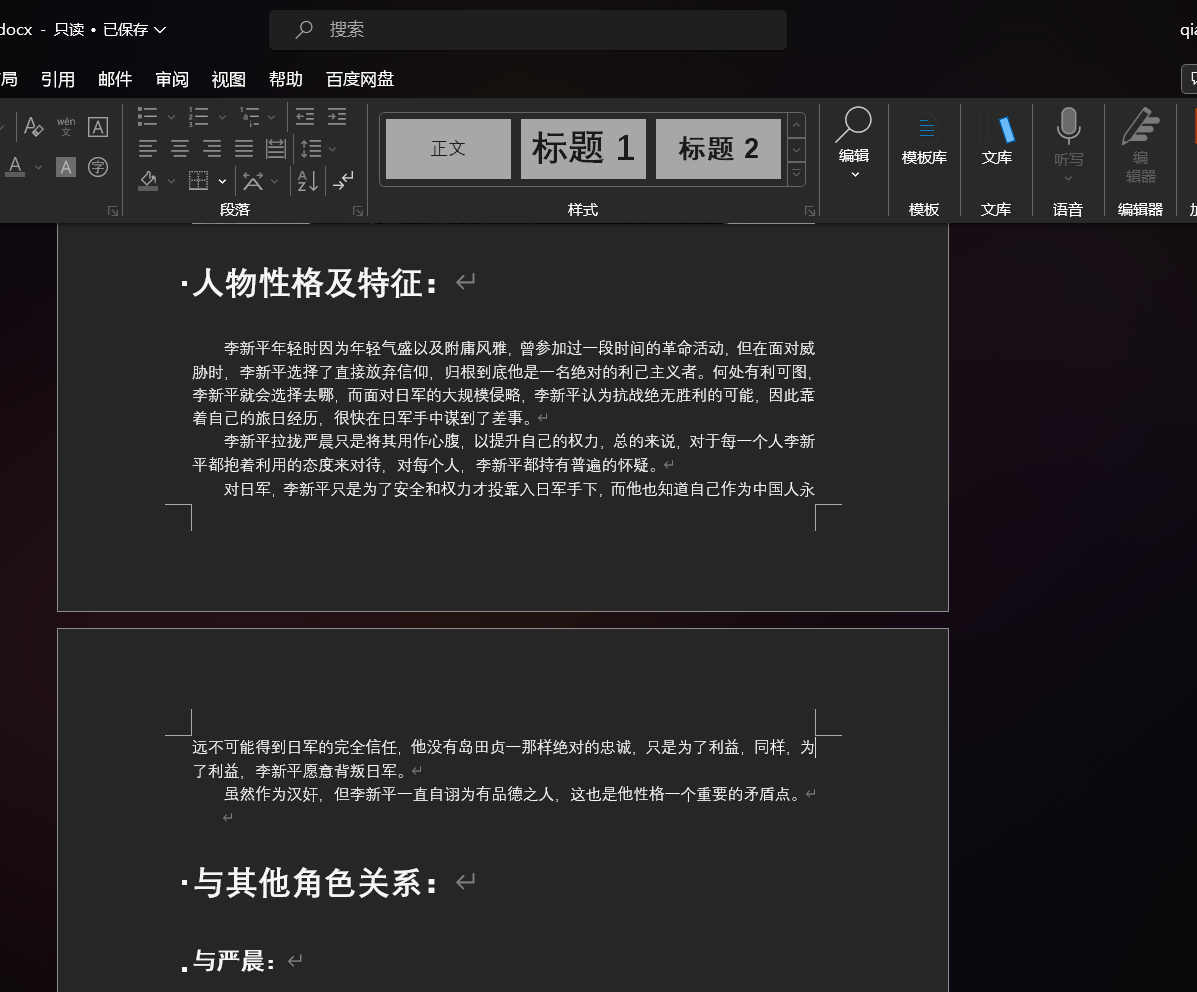
Task: Expand the multilevel list dropdown arrow
Action: tap(272, 117)
